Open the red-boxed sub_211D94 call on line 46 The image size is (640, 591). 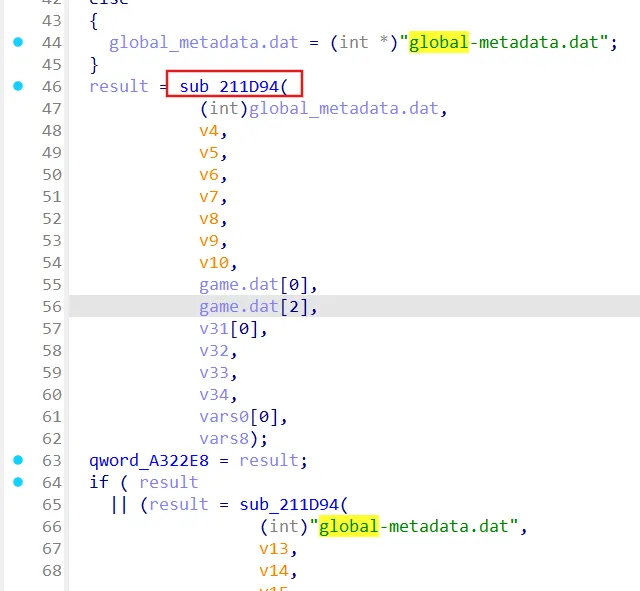coord(236,87)
